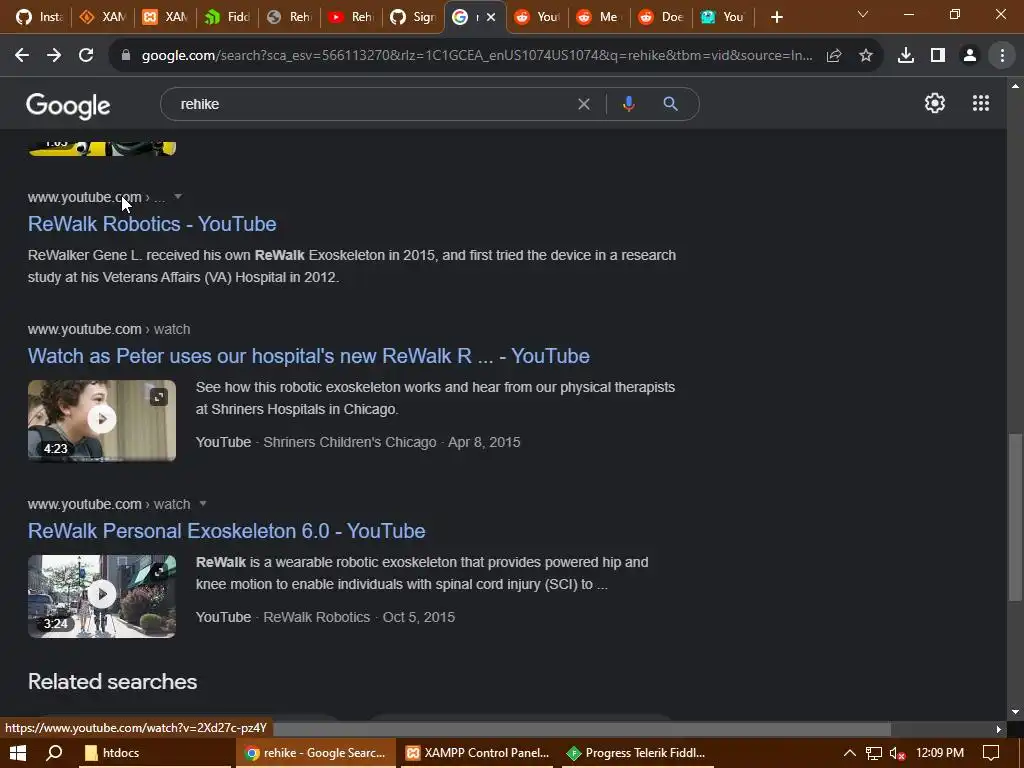
Task: Switch to the Reddit Doe tab
Action: [662, 18]
